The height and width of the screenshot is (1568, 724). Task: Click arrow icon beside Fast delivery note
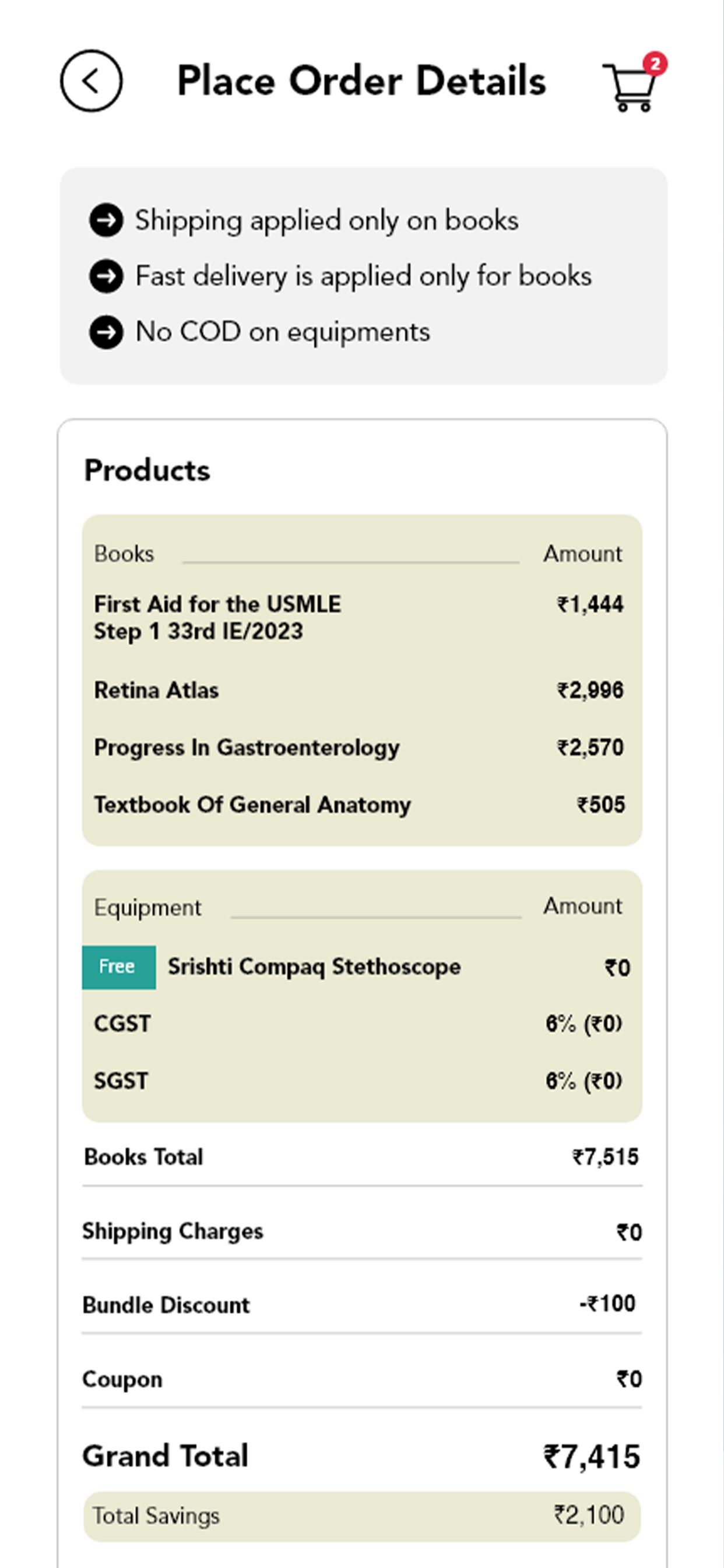107,276
